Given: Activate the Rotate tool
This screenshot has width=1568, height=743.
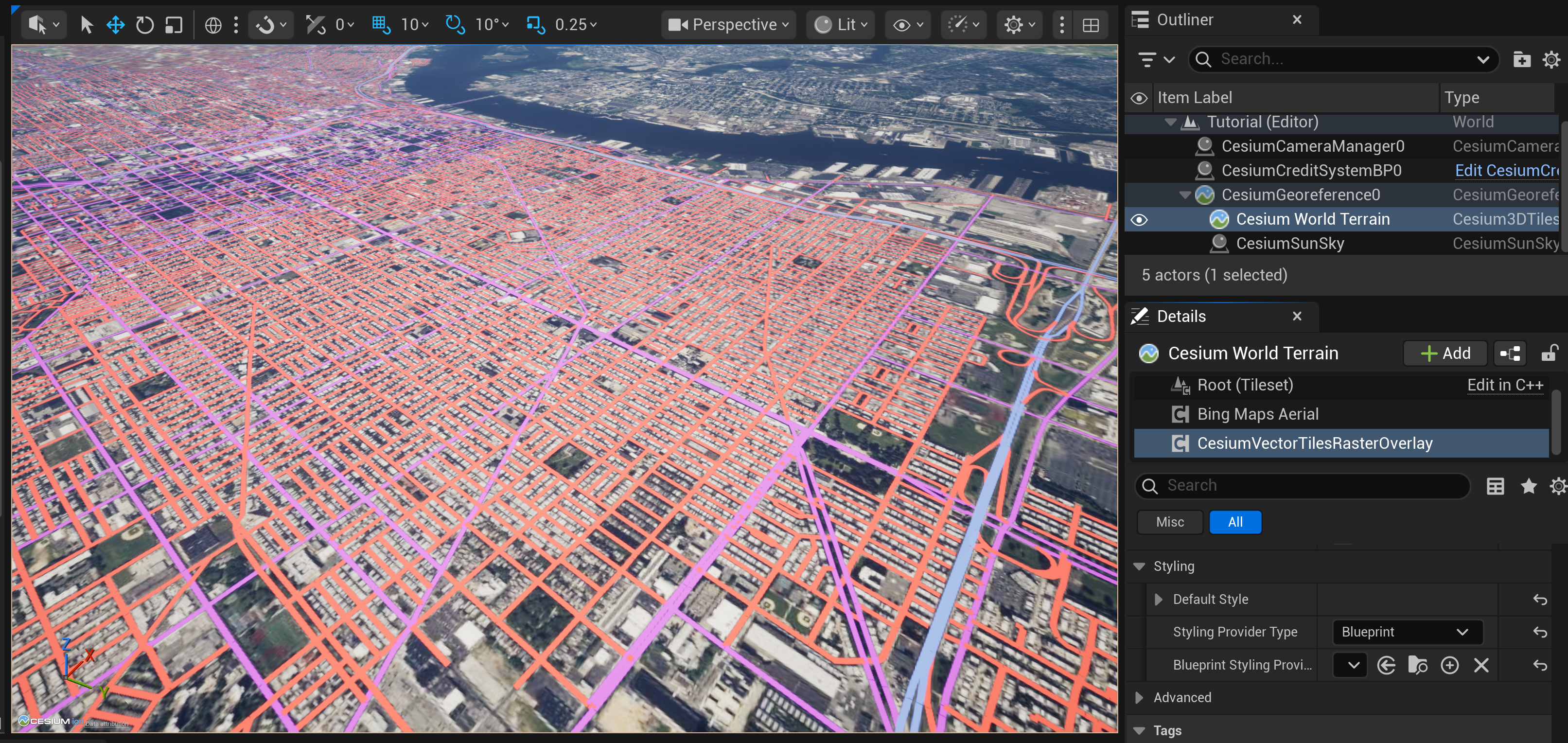Looking at the screenshot, I should (x=144, y=25).
